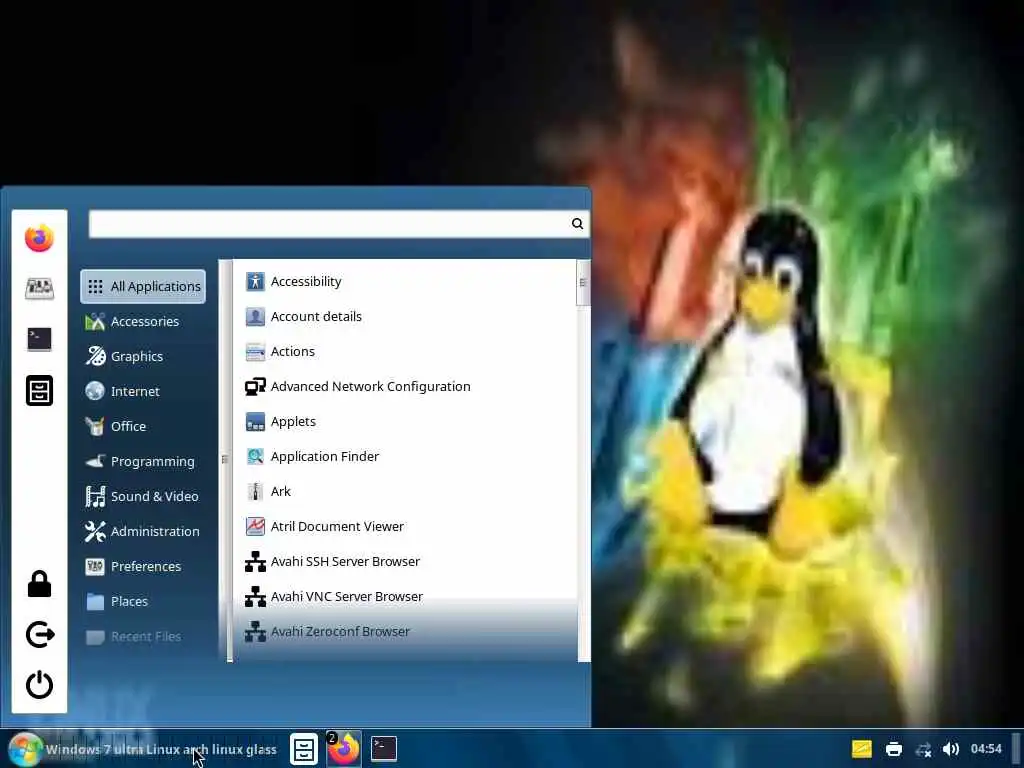Open the terminal taskbar launcher

384,748
